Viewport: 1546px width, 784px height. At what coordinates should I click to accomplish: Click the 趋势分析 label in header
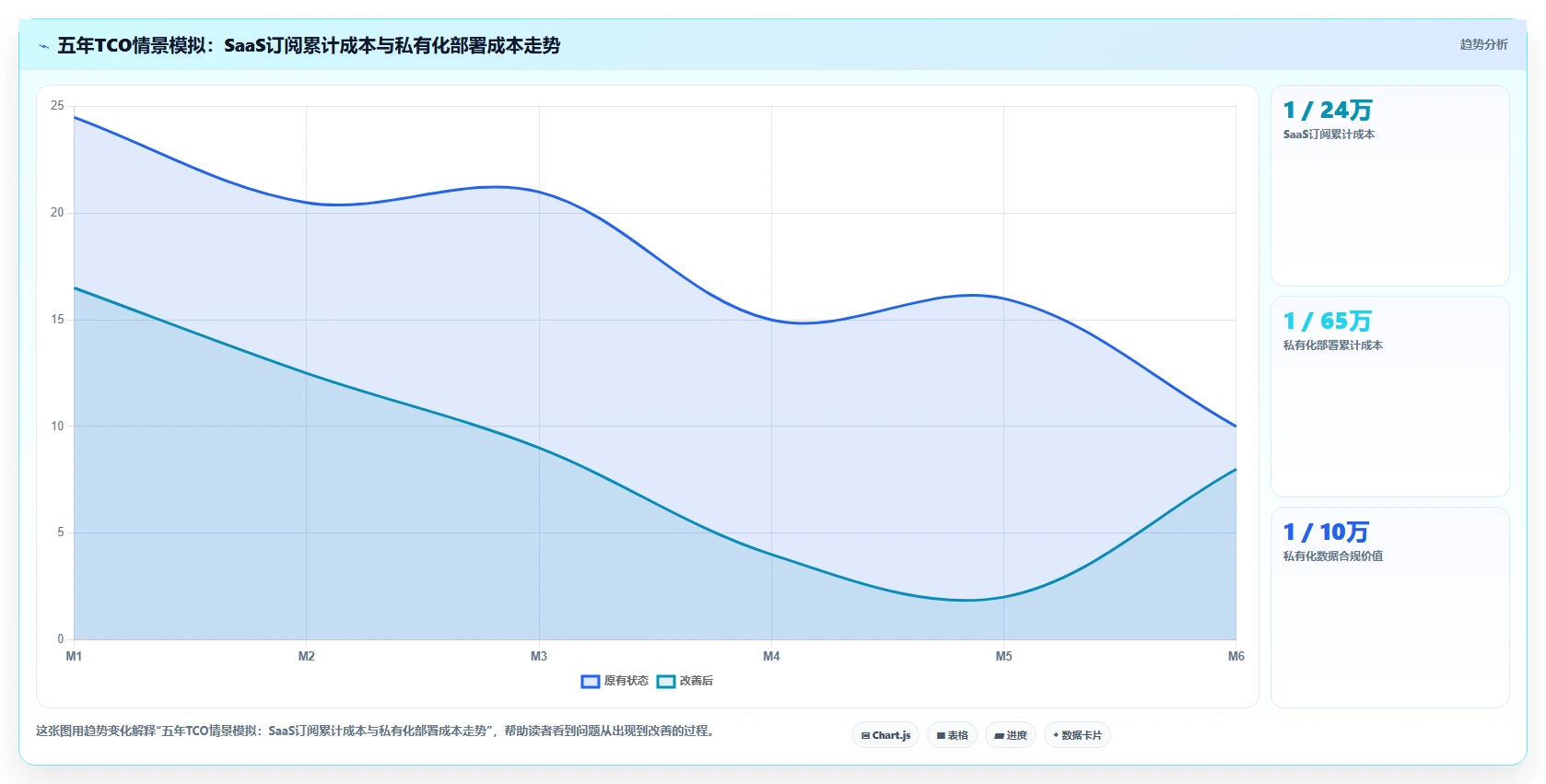(1483, 44)
